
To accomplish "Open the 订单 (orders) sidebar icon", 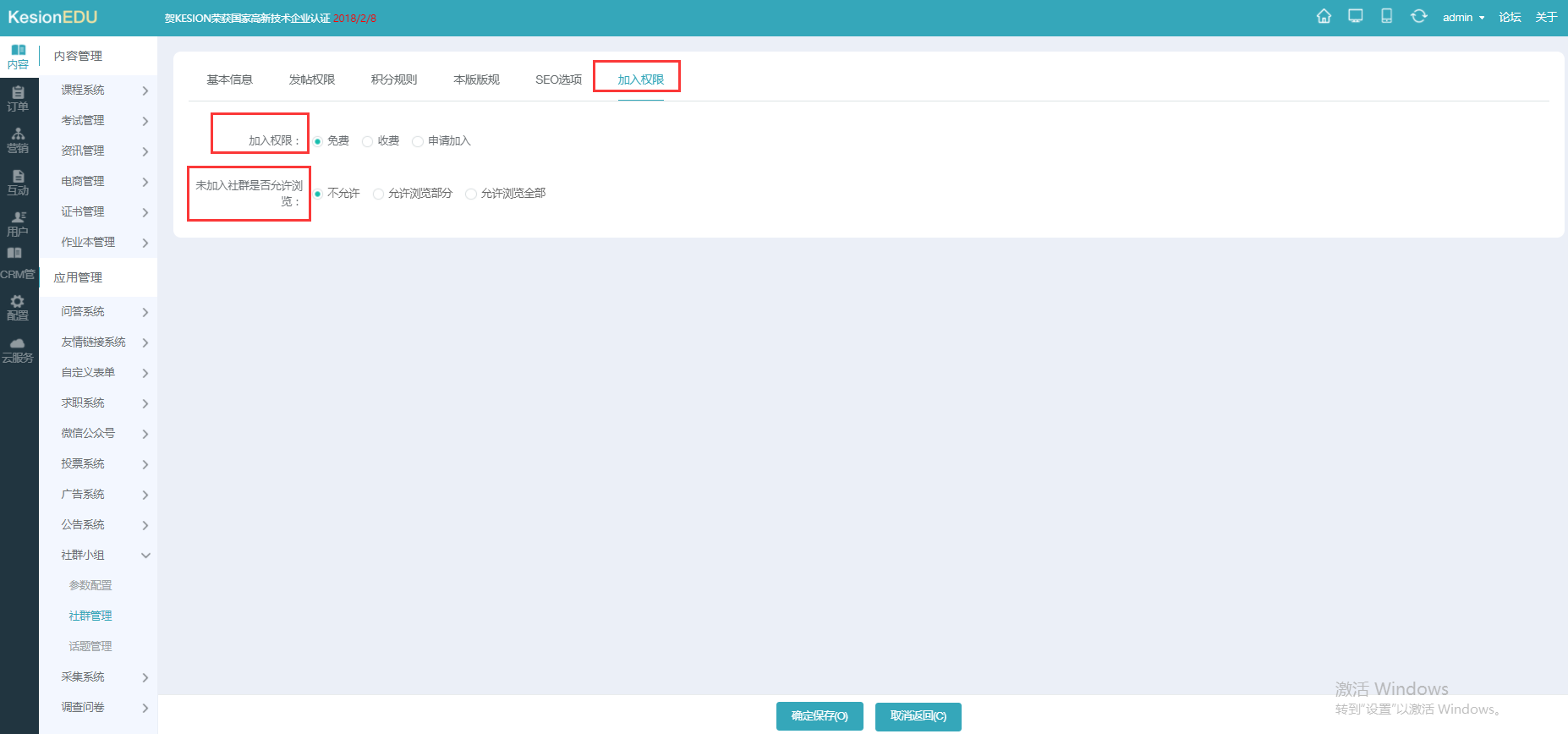I will point(18,98).
